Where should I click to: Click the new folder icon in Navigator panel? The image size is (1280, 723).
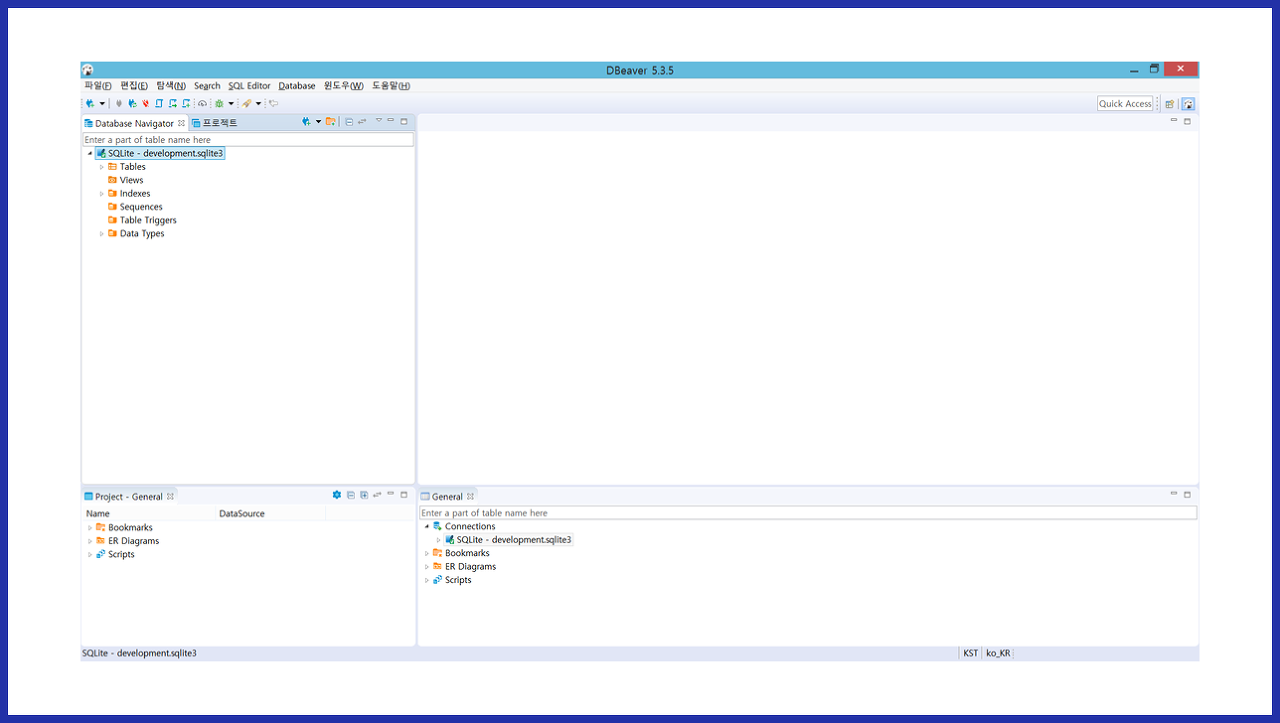point(330,121)
